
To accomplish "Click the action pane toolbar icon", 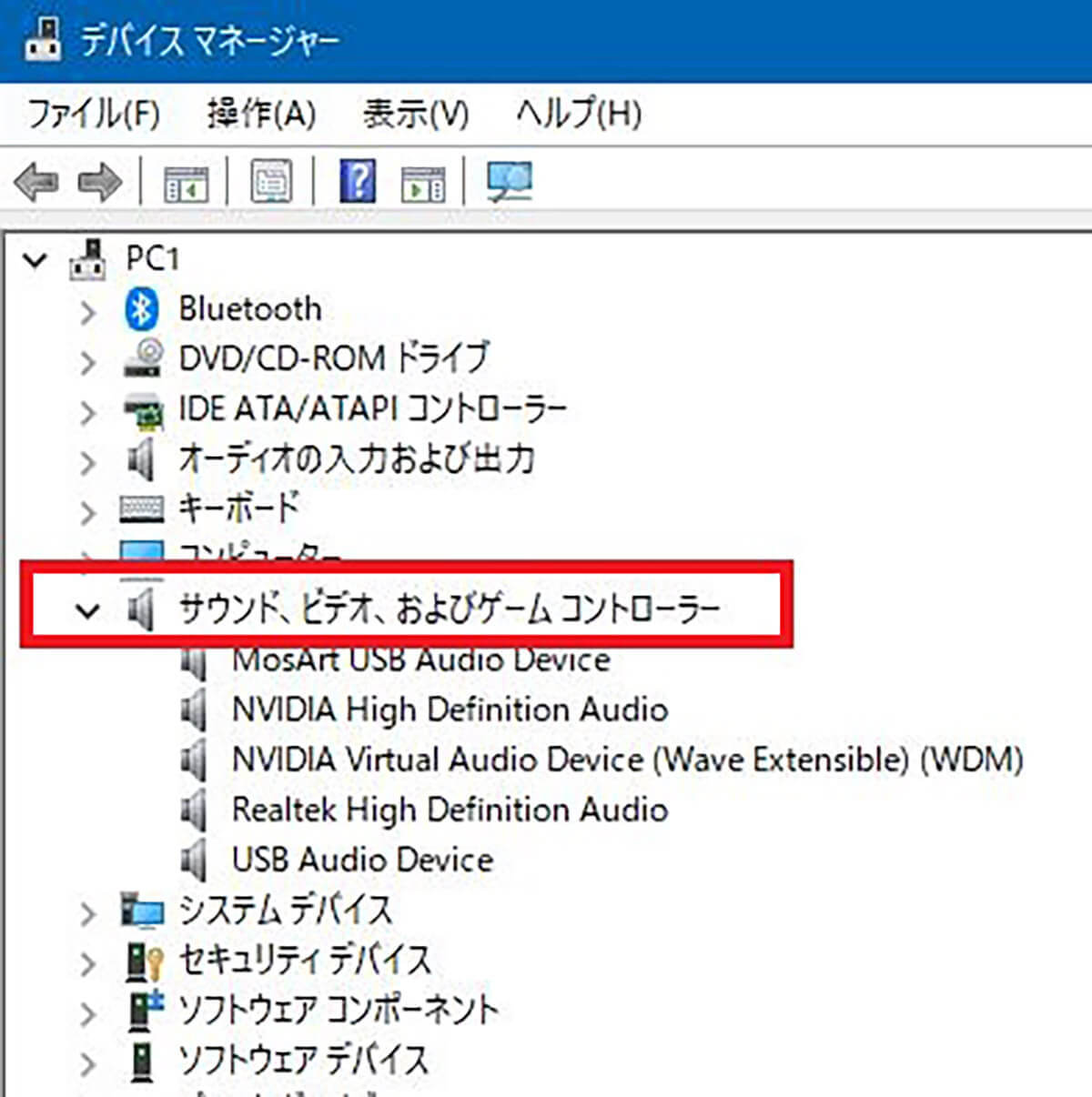I will pos(423,183).
